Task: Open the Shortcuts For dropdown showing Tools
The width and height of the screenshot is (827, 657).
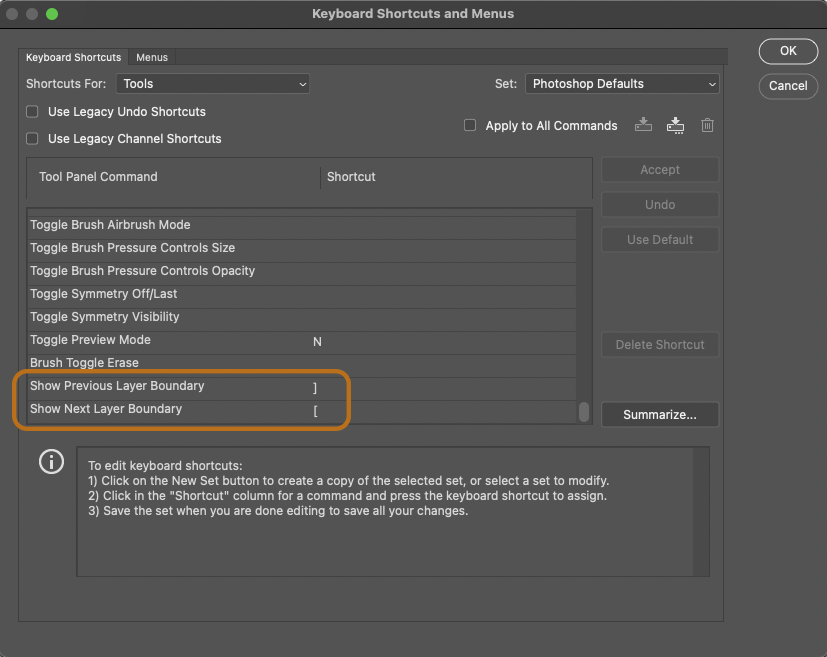Action: click(212, 84)
